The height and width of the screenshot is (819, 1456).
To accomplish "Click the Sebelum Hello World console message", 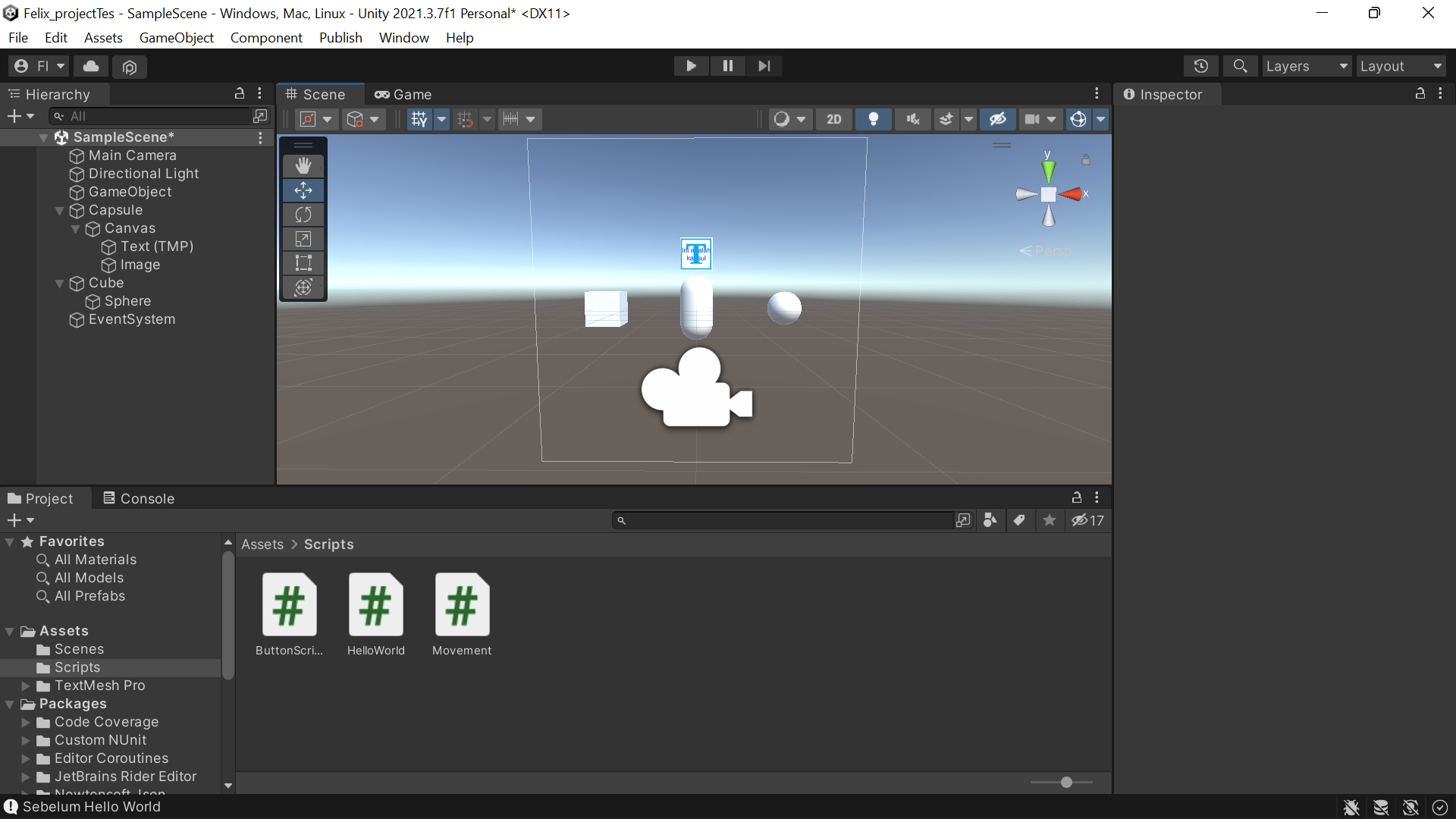I will (91, 807).
